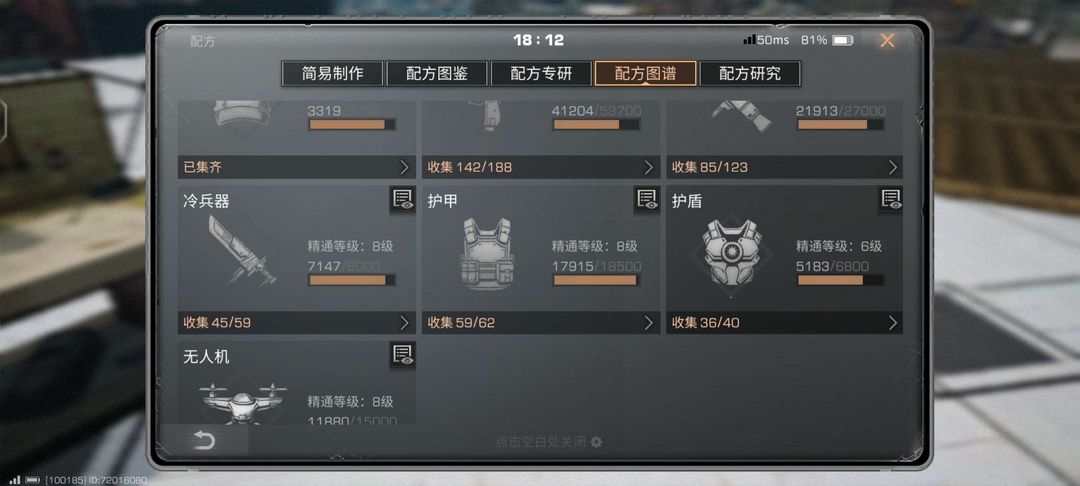Click the combat knife weapon image

pyautogui.click(x=242, y=251)
